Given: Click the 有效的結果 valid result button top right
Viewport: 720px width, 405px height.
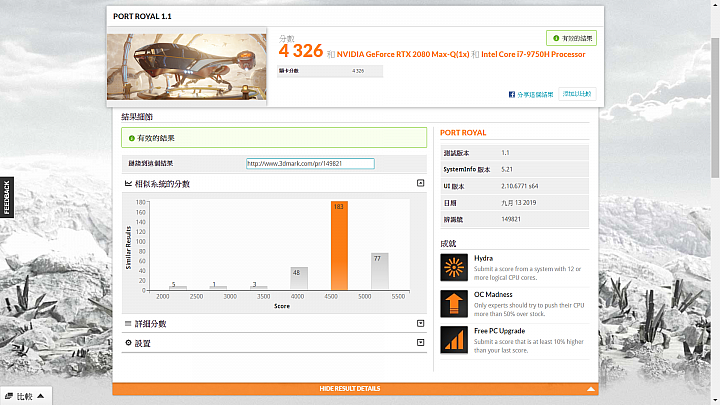Looking at the screenshot, I should coord(571,38).
